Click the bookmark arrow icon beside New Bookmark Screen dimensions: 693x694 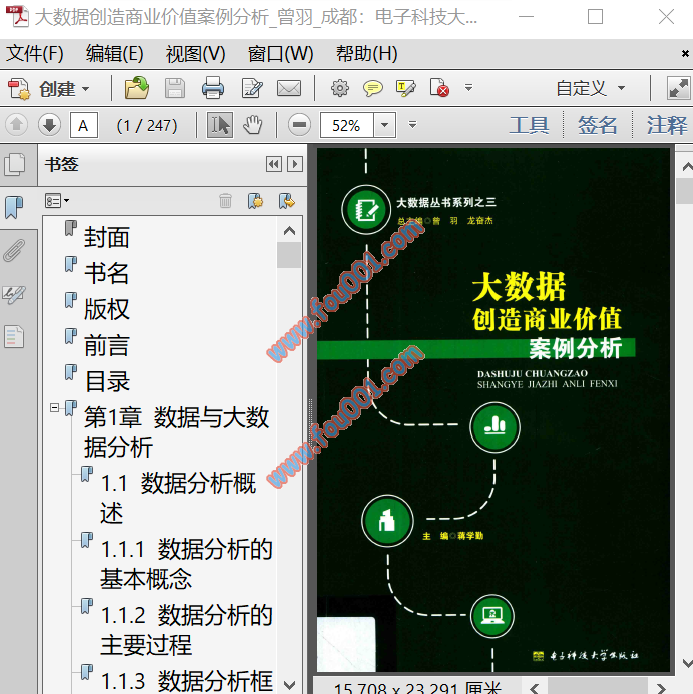tap(287, 201)
